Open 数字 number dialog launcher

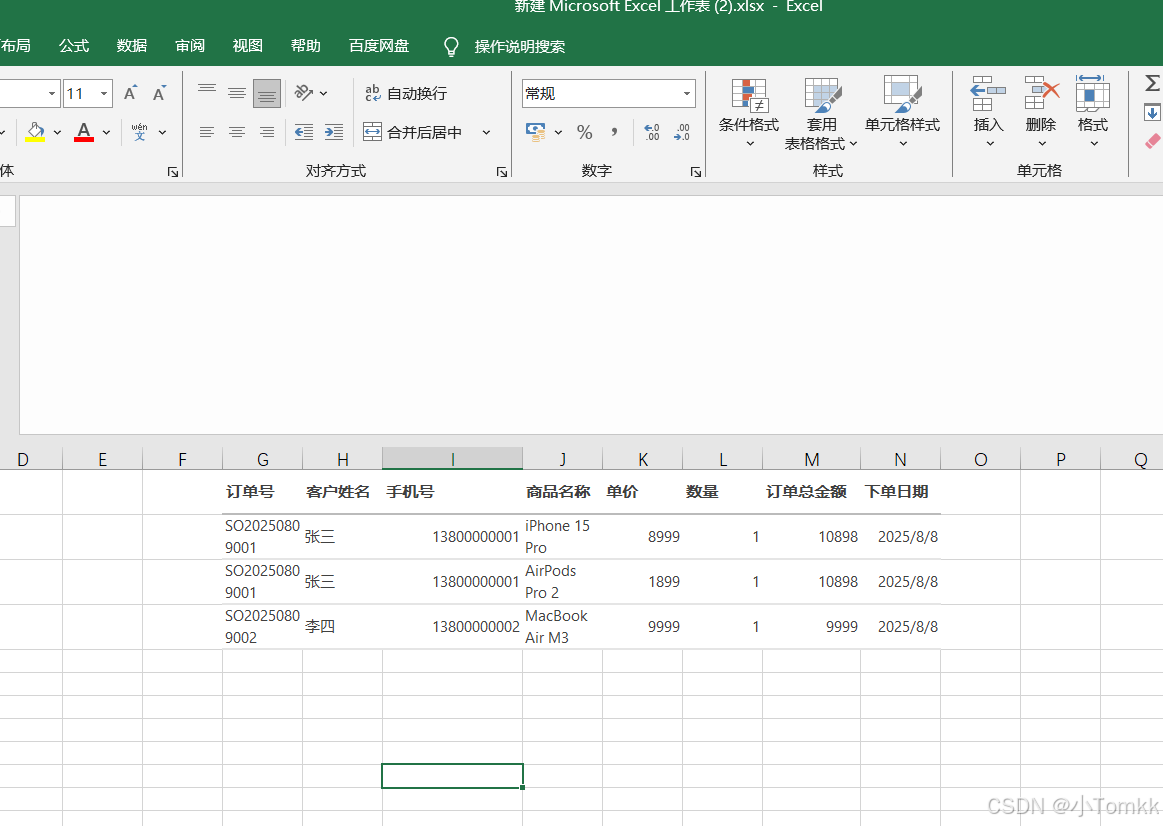pyautogui.click(x=696, y=172)
